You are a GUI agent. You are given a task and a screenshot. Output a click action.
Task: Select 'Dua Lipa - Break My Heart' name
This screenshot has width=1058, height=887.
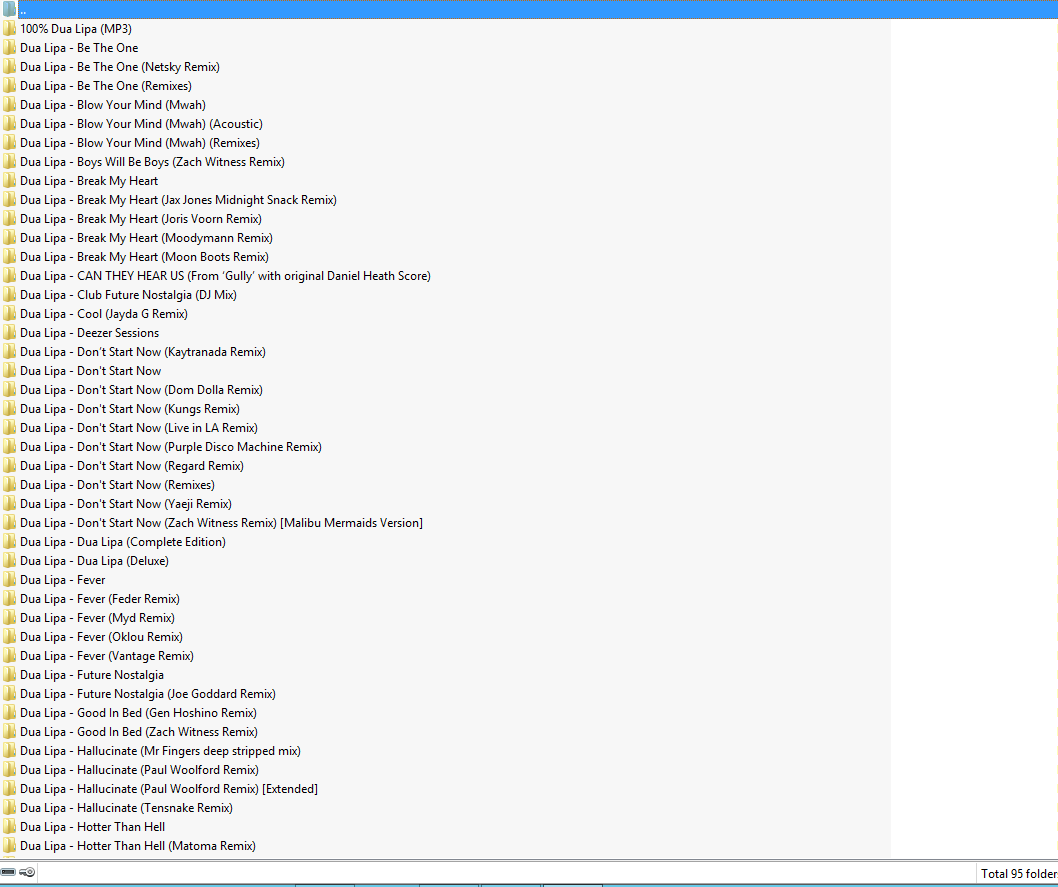89,181
